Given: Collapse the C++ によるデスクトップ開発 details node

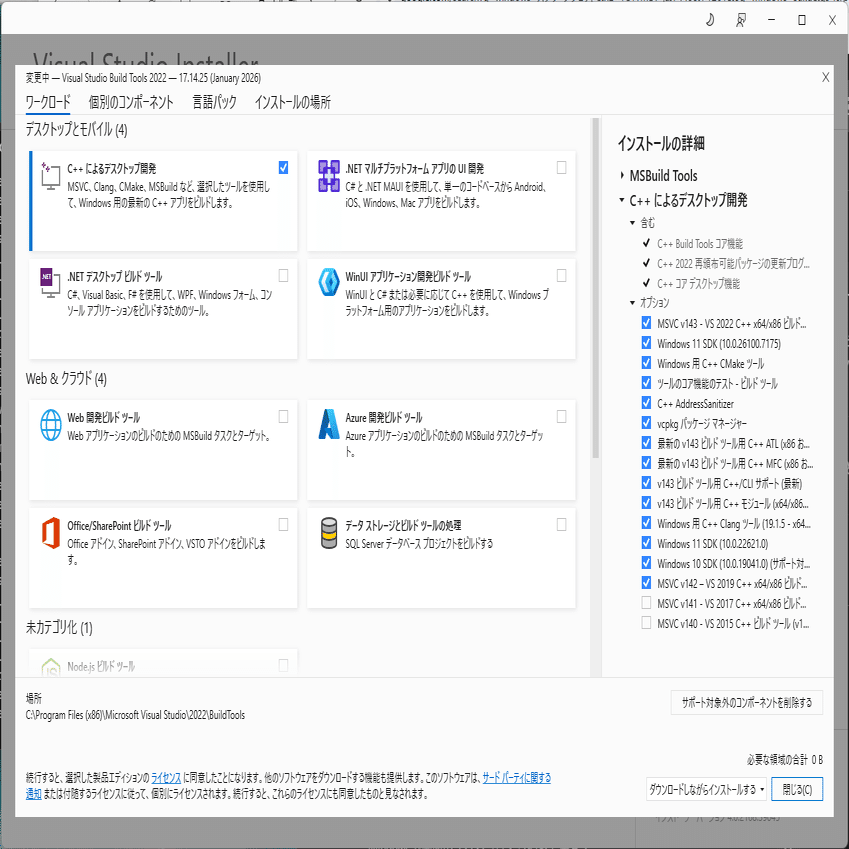Looking at the screenshot, I should pos(622,200).
